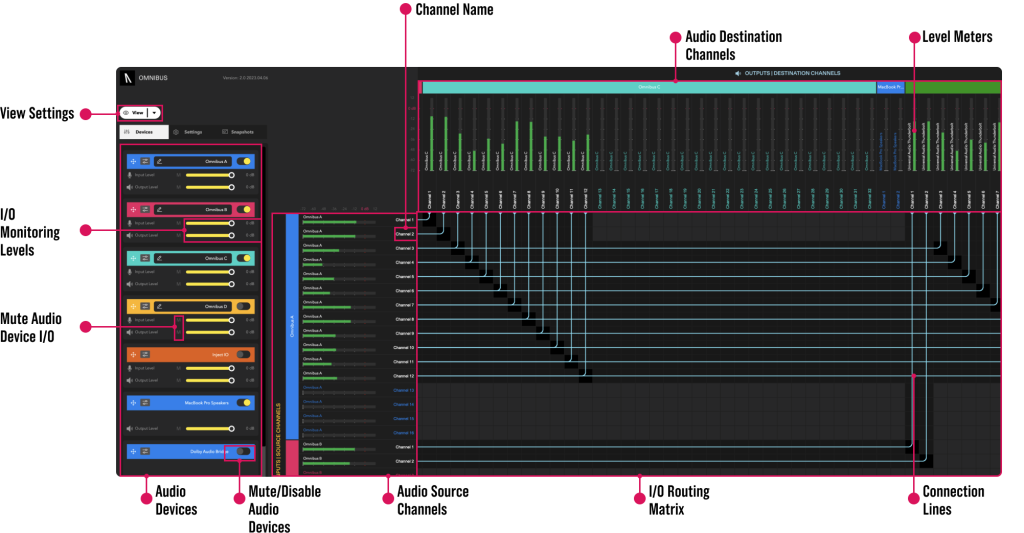This screenshot has height=533, width=1024.
Task: Click the move handle on Omnibus D device
Action: [133, 306]
